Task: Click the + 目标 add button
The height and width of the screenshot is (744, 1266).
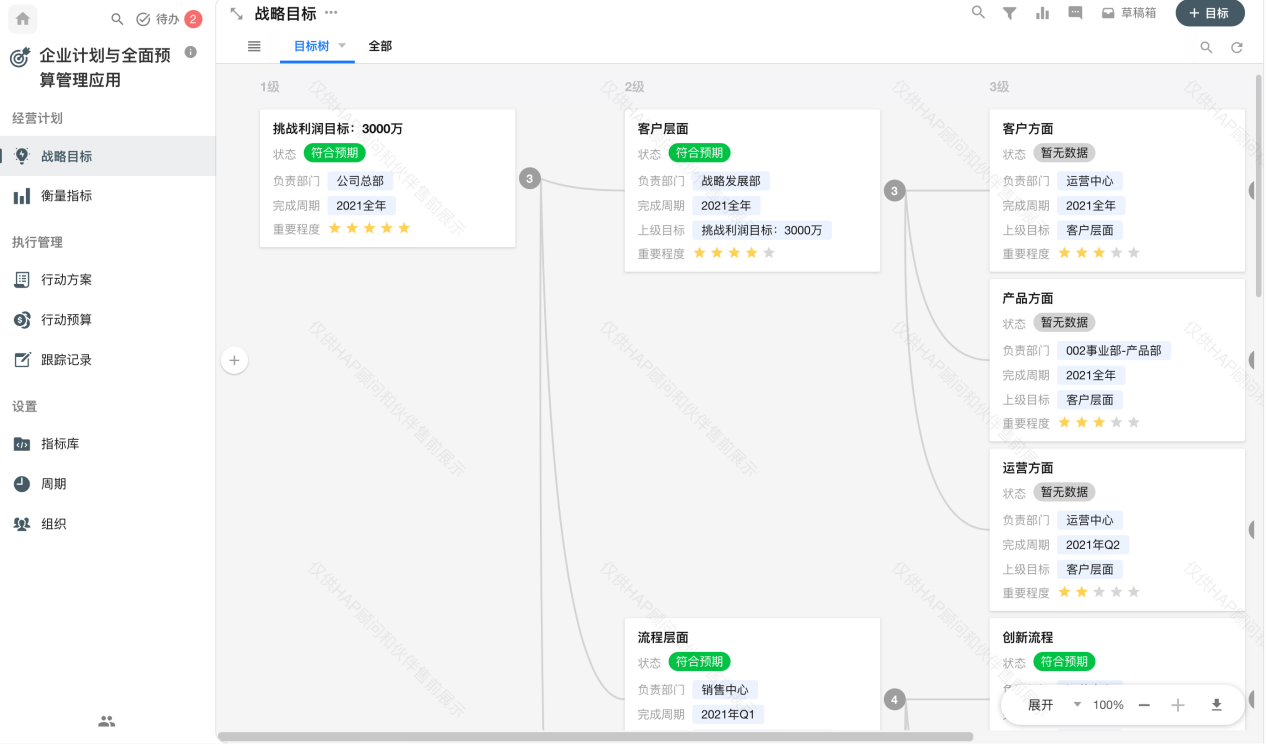Action: pyautogui.click(x=1210, y=13)
